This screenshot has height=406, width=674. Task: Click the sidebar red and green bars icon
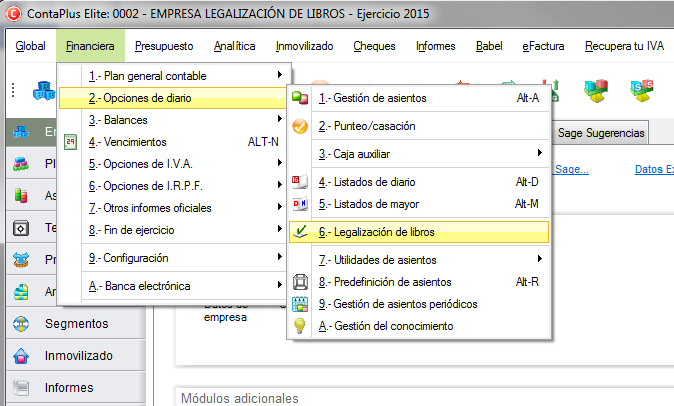pos(21,195)
